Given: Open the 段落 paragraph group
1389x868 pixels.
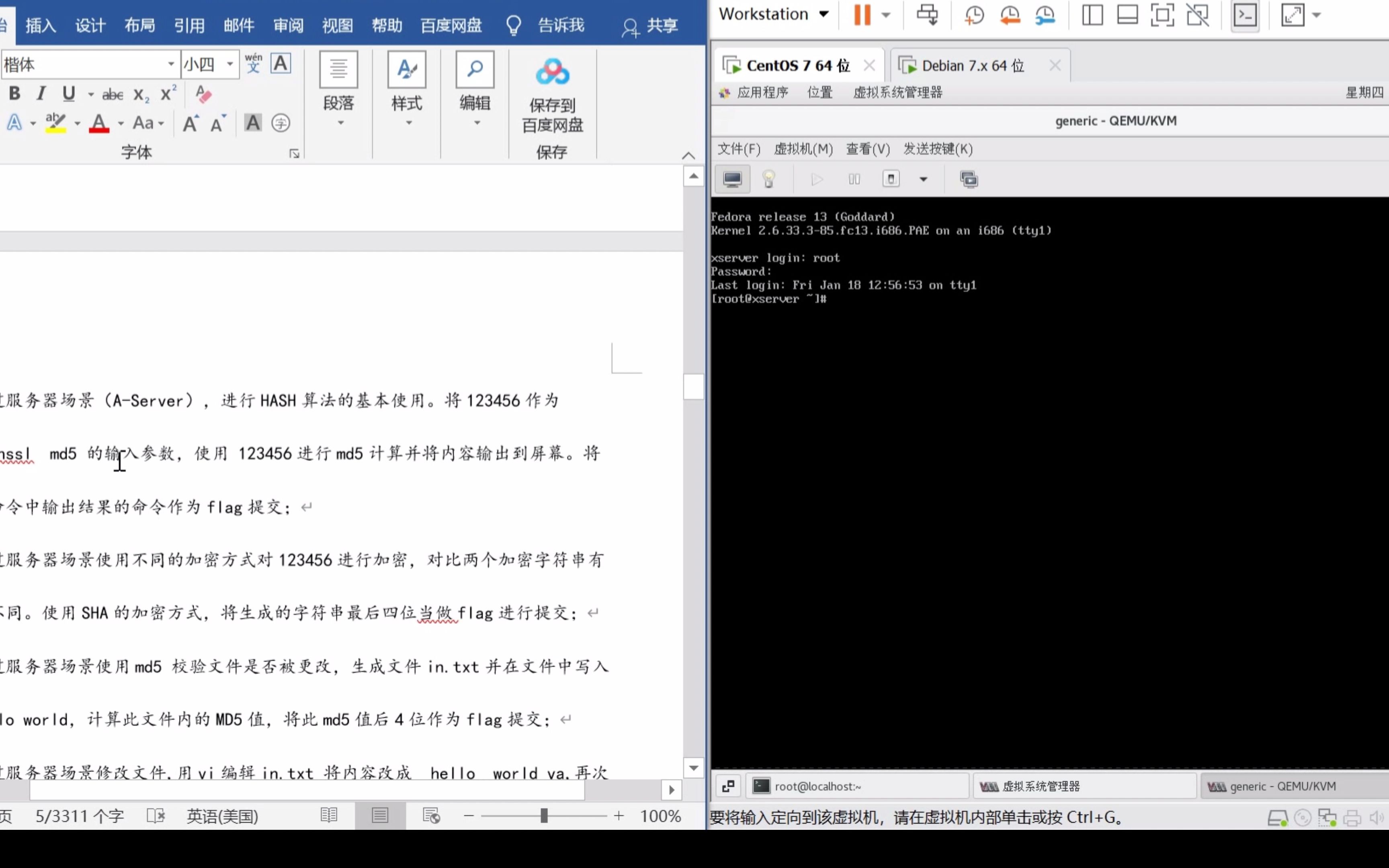Looking at the screenshot, I should 339,90.
